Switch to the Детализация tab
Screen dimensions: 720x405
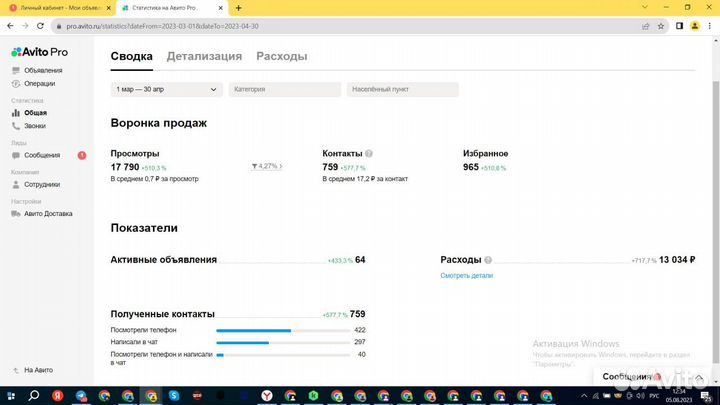(x=204, y=56)
